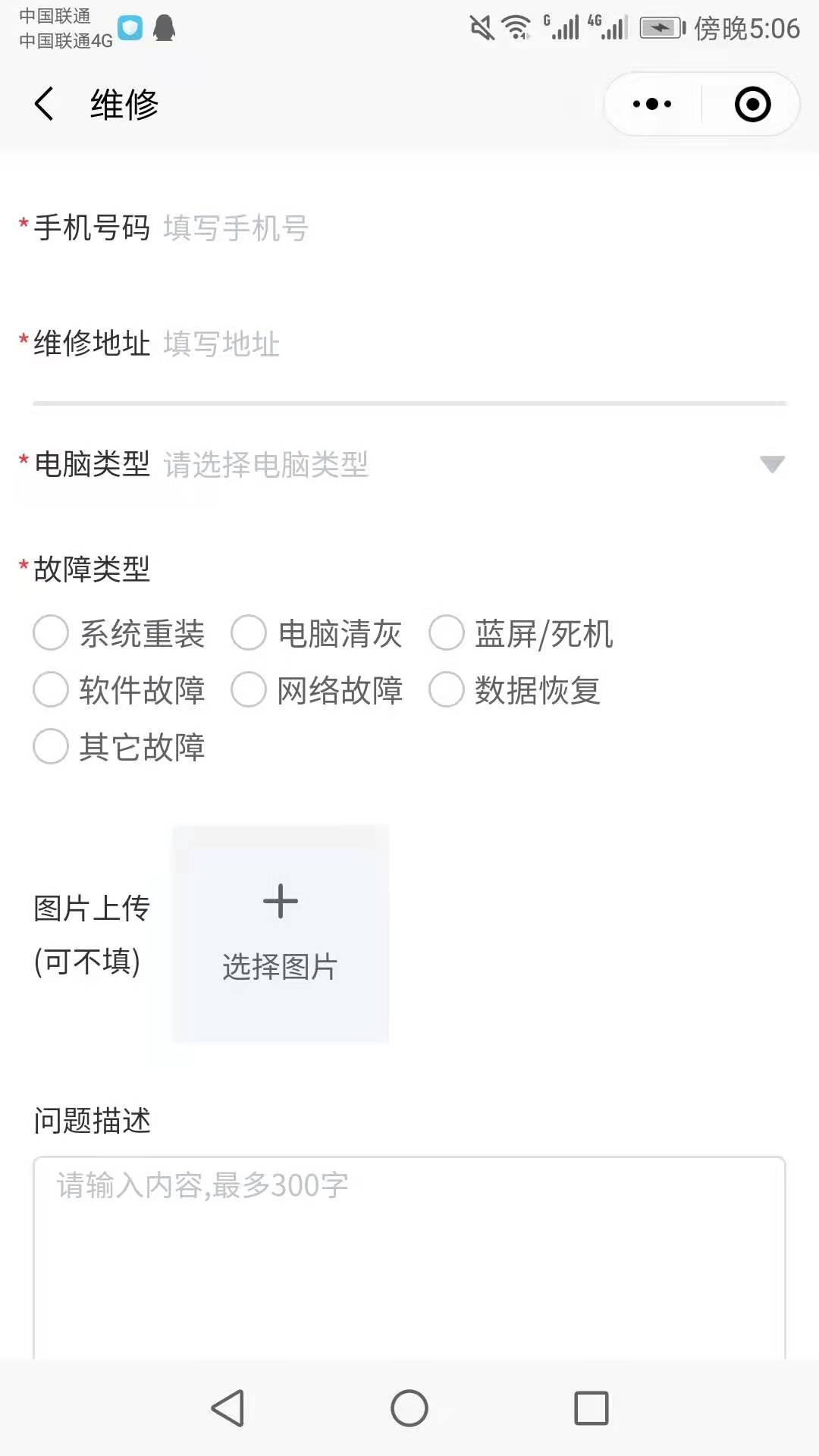The image size is (819, 1456).
Task: Open the three-dot more menu
Action: 652,104
